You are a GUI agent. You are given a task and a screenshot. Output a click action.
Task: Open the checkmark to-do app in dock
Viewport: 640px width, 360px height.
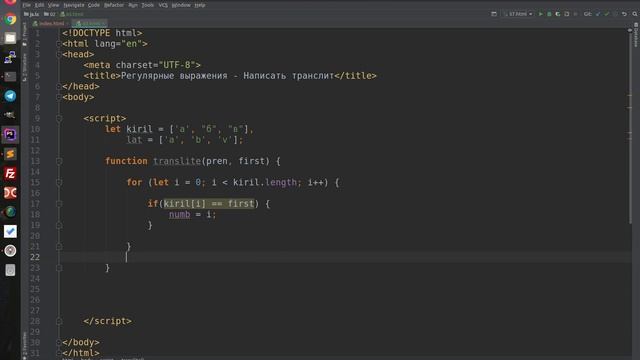point(10,231)
